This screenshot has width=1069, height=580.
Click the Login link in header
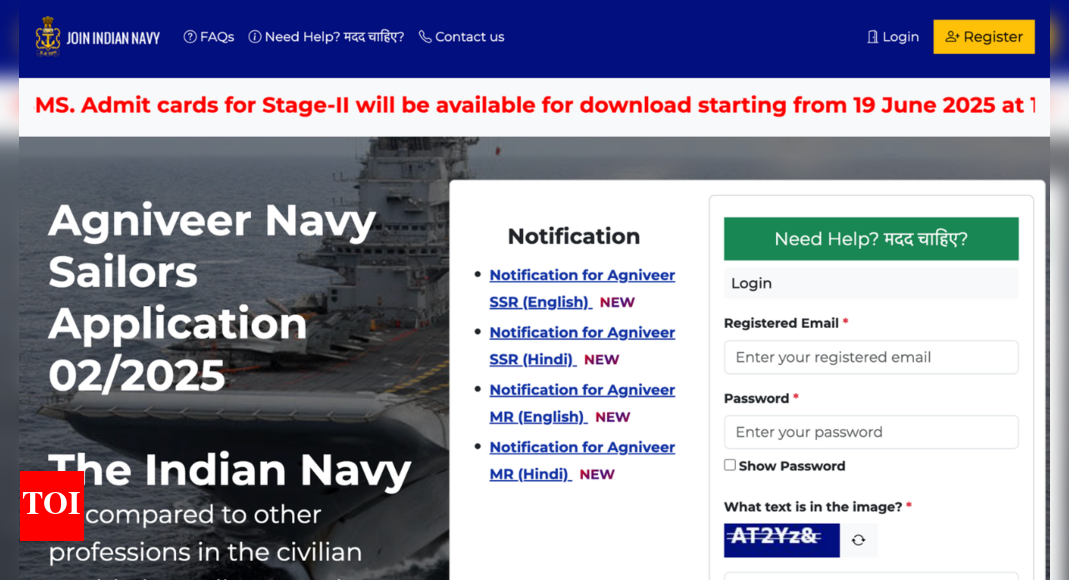[892, 37]
